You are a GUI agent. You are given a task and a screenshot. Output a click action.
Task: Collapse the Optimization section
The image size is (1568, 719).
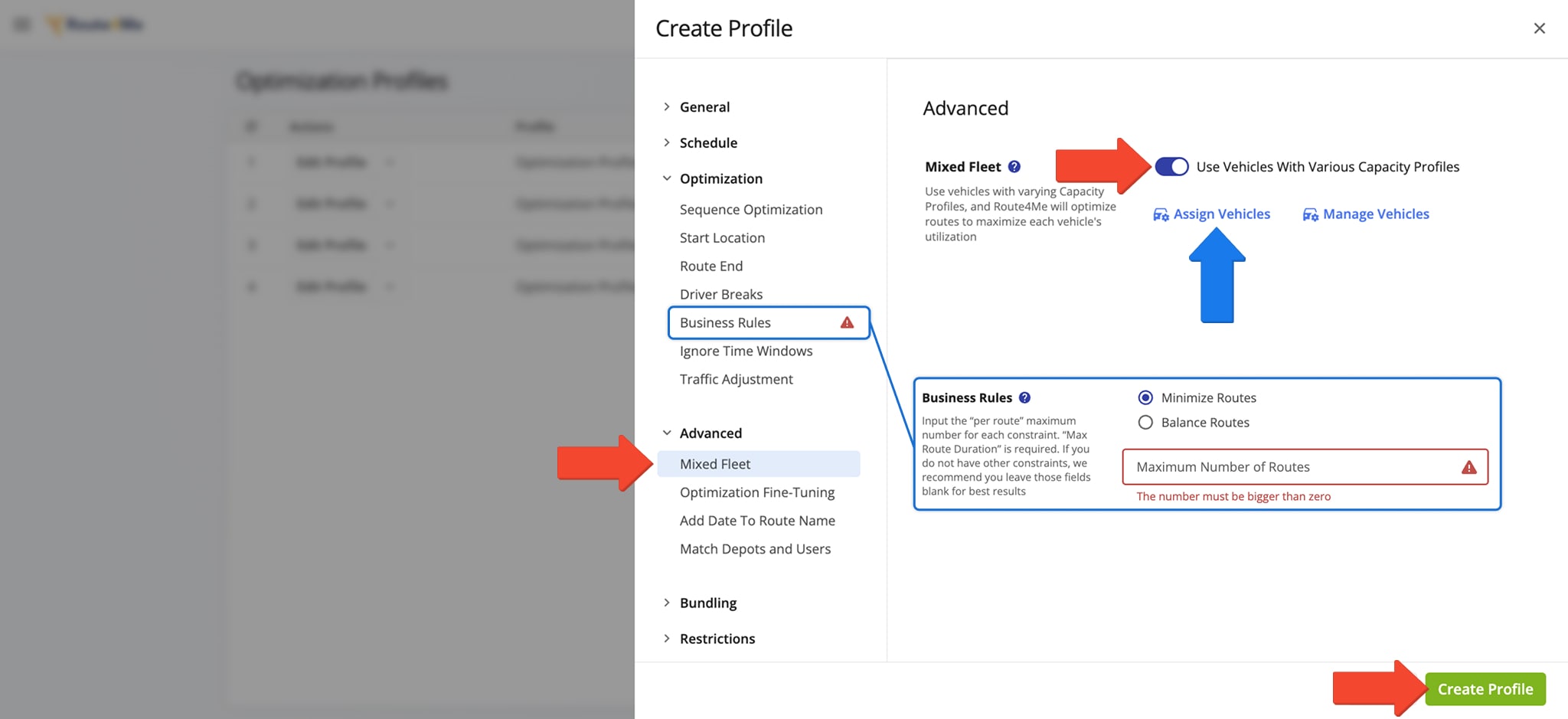point(667,178)
